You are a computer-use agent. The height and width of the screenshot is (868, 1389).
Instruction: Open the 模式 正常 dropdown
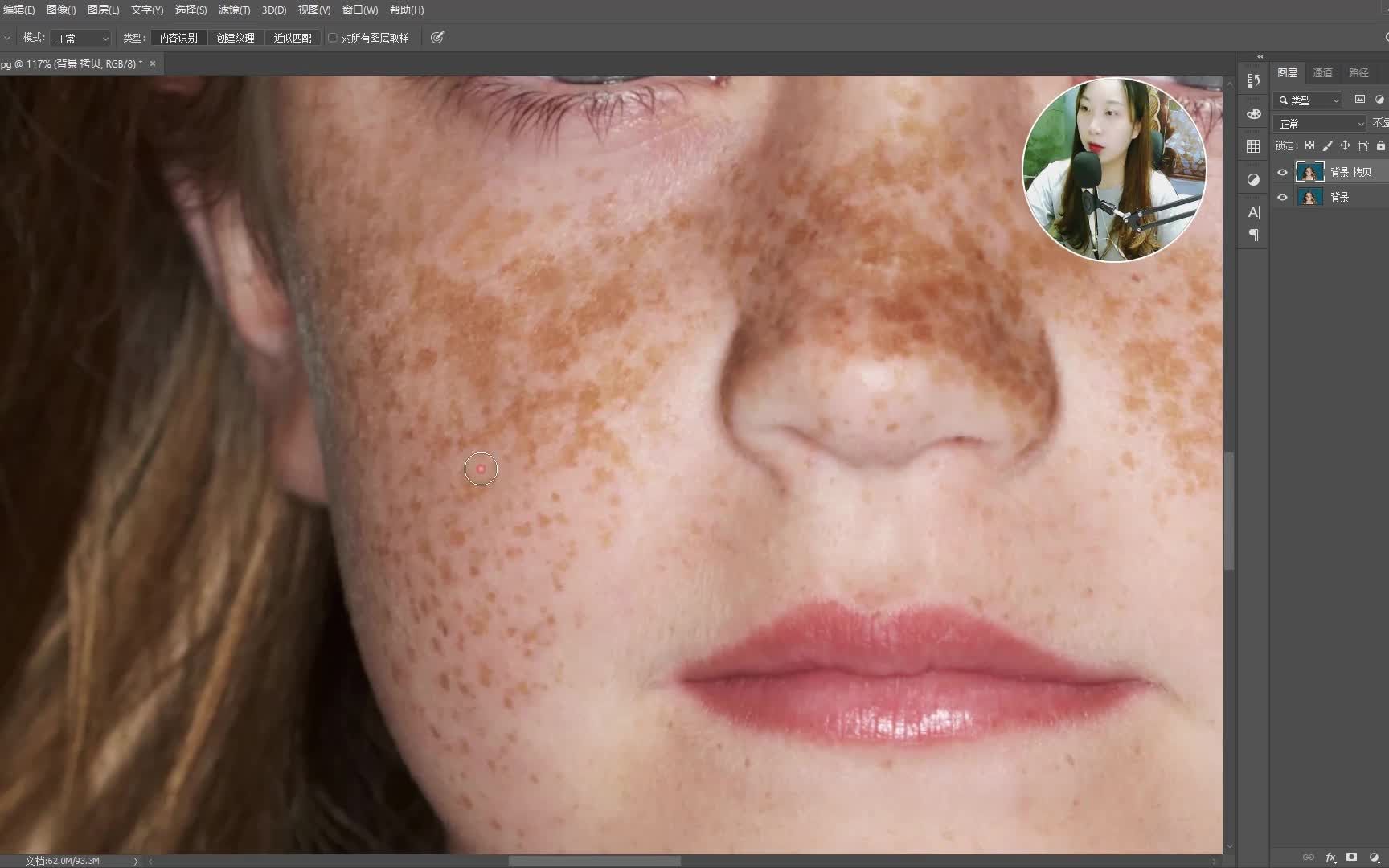(80, 38)
